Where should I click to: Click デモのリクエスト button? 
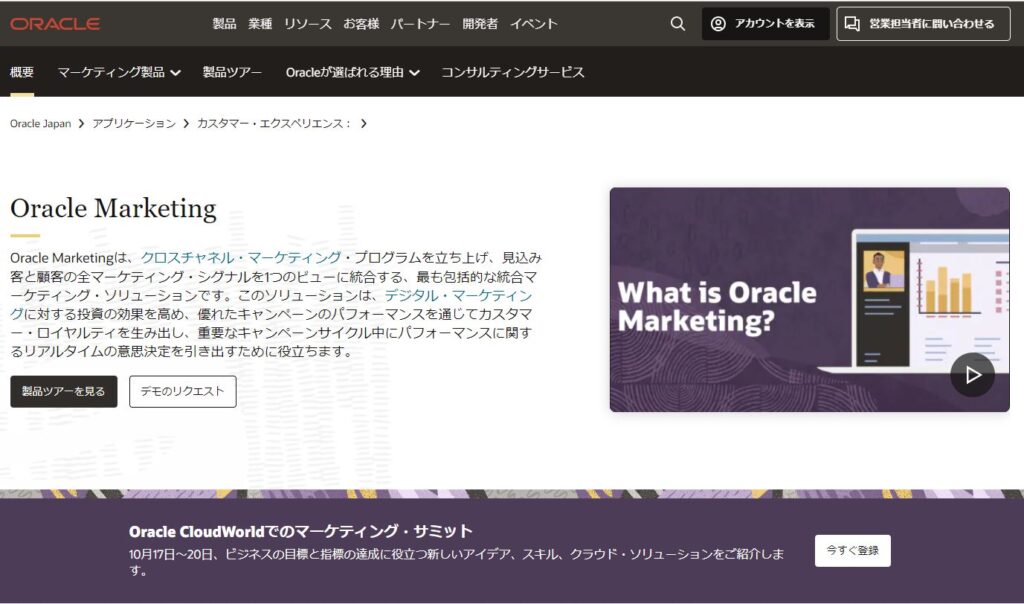(182, 391)
